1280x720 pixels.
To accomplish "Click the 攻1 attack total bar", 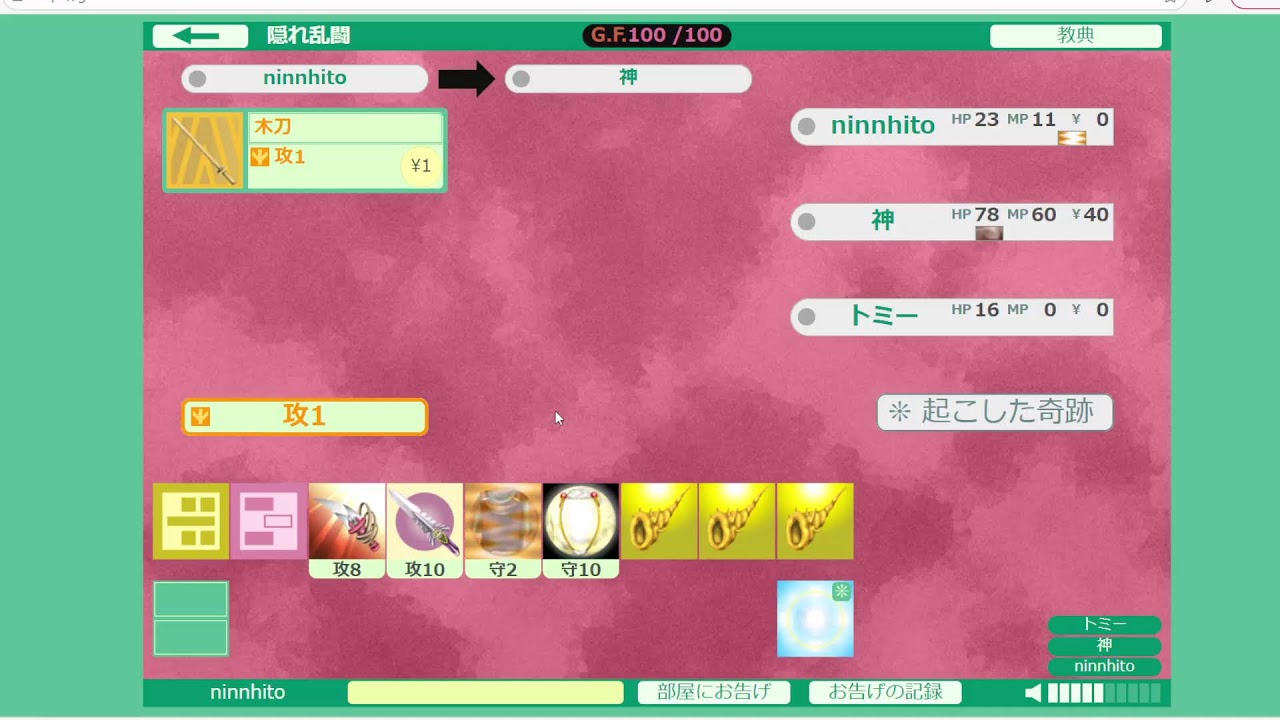I will pyautogui.click(x=305, y=416).
